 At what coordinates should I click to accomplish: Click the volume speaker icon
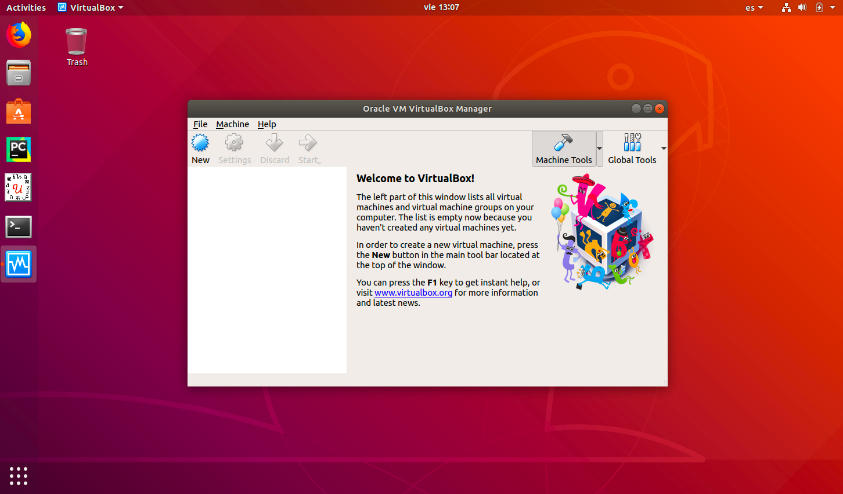(x=802, y=8)
